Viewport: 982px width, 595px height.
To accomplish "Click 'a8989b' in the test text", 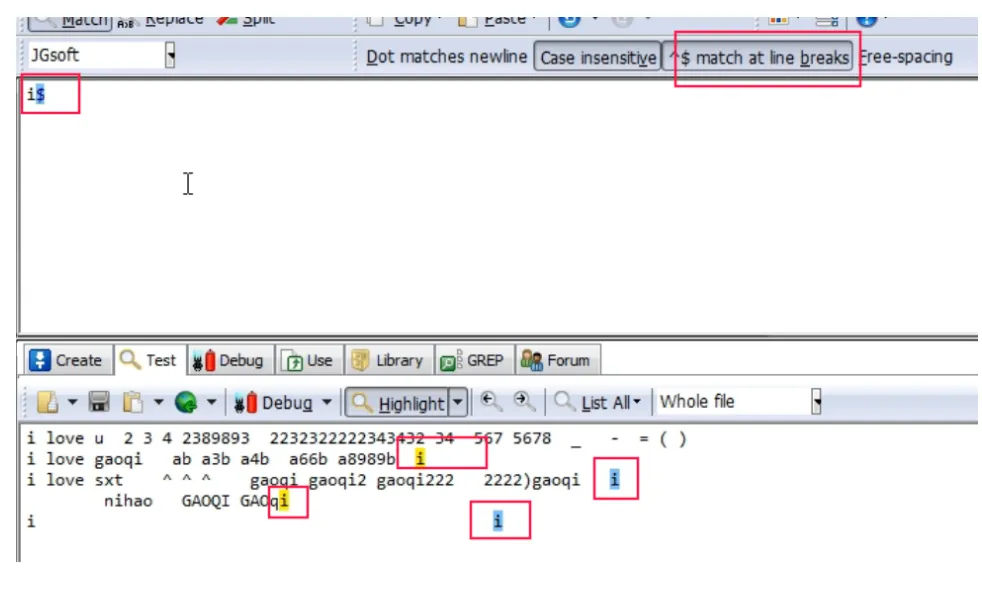I will click(366, 459).
